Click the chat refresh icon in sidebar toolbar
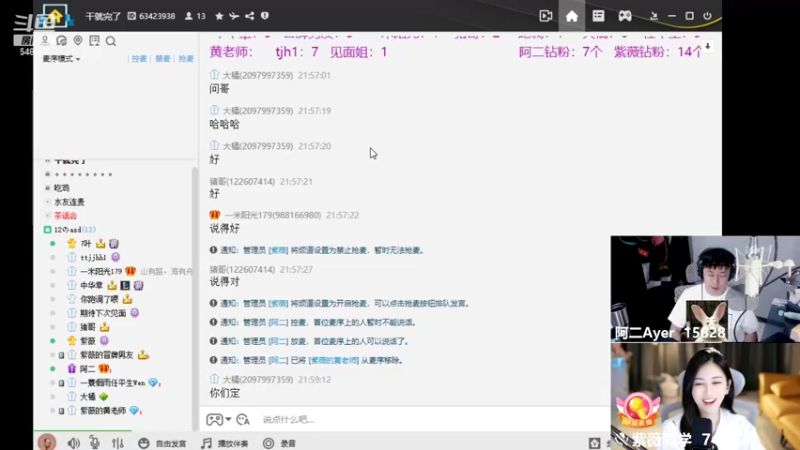This screenshot has width=800, height=450. click(61, 40)
